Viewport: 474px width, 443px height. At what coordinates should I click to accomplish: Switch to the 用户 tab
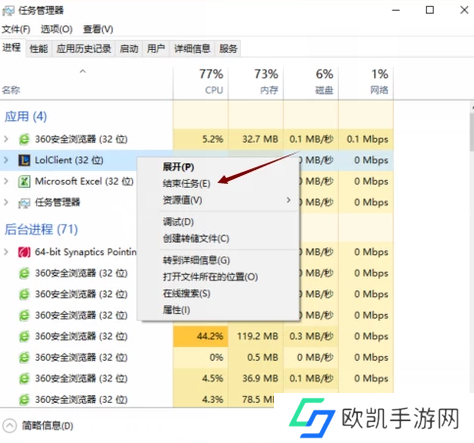click(156, 49)
